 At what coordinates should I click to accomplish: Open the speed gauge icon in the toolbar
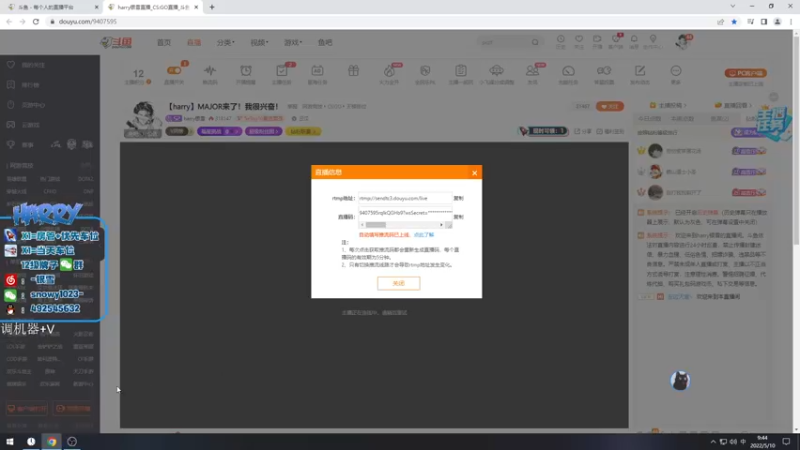568,70
